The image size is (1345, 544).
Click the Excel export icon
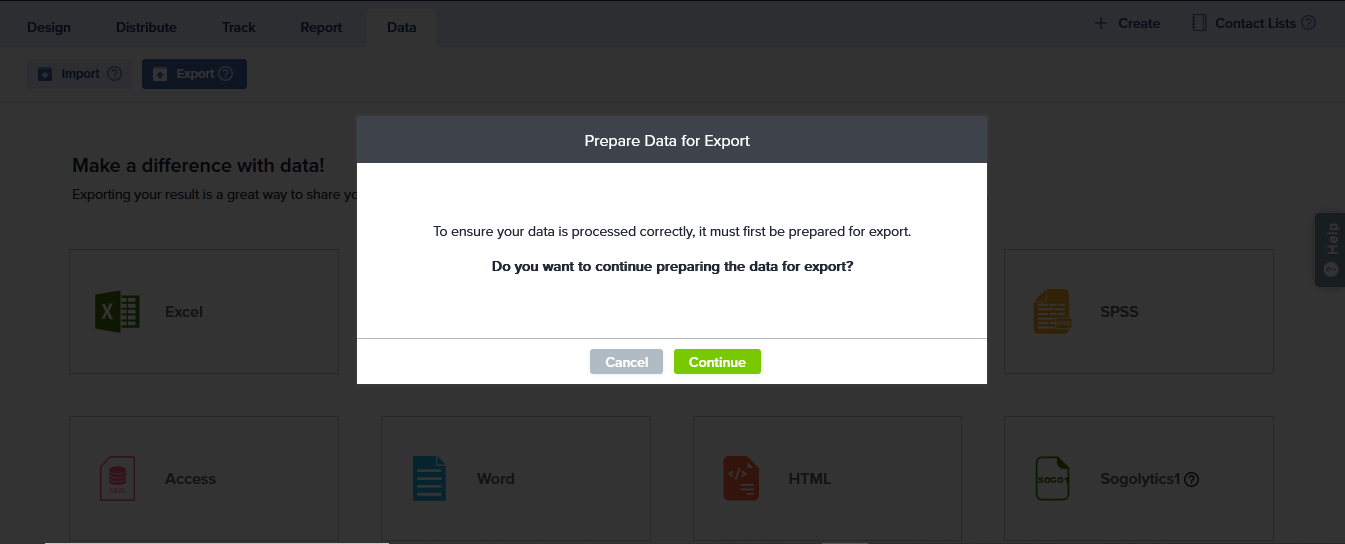(x=117, y=312)
